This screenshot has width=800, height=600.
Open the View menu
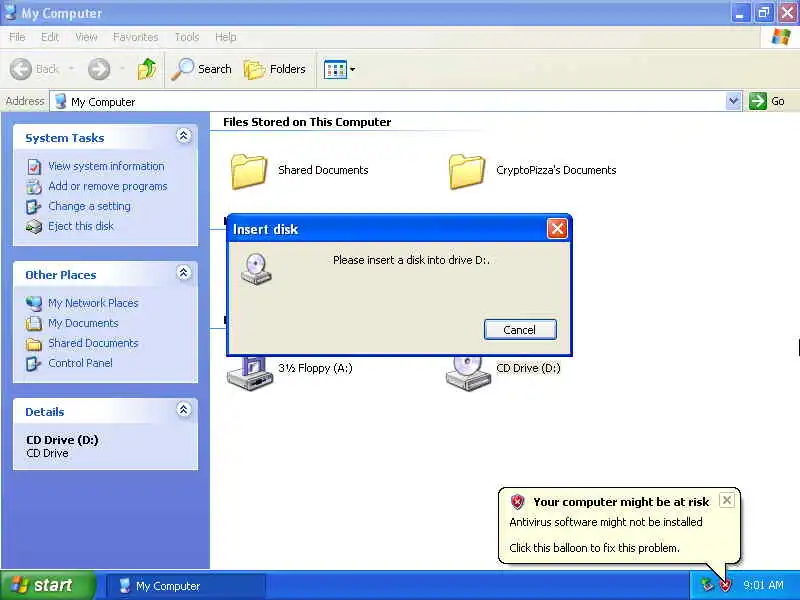(x=86, y=37)
